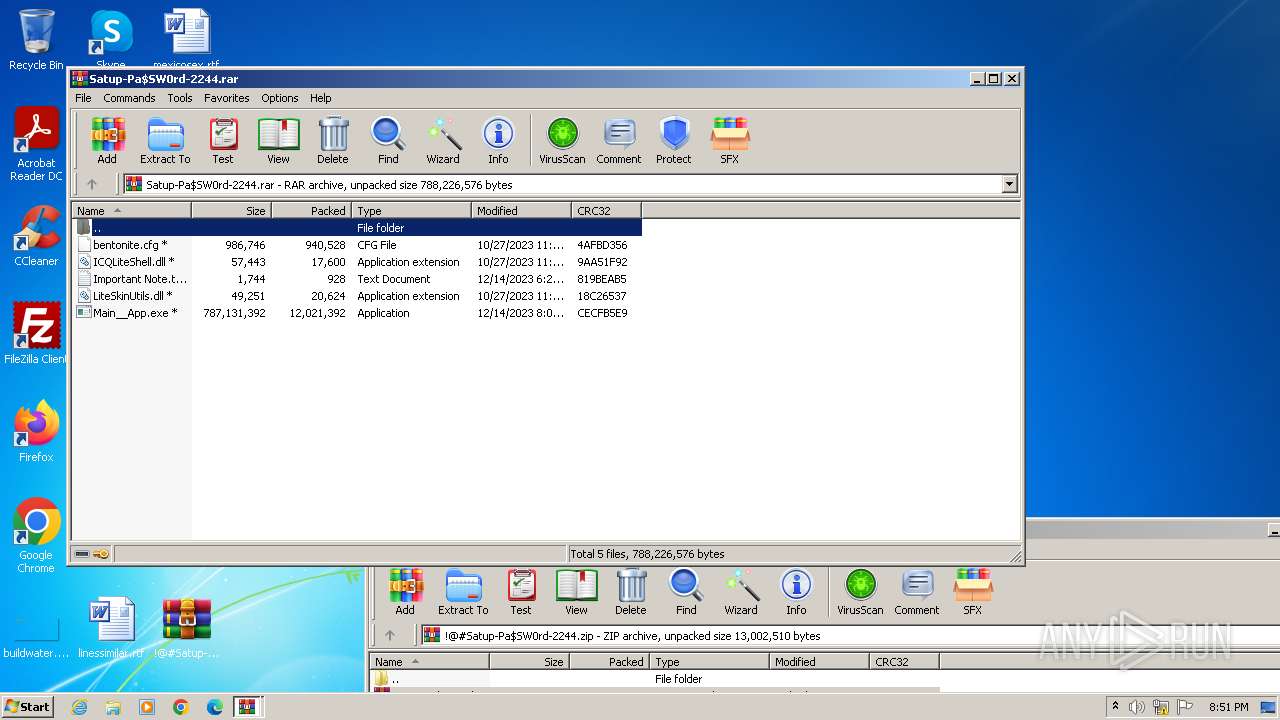Screen dimensions: 1280x720
Task: Open the Favorites menu
Action: [x=227, y=98]
